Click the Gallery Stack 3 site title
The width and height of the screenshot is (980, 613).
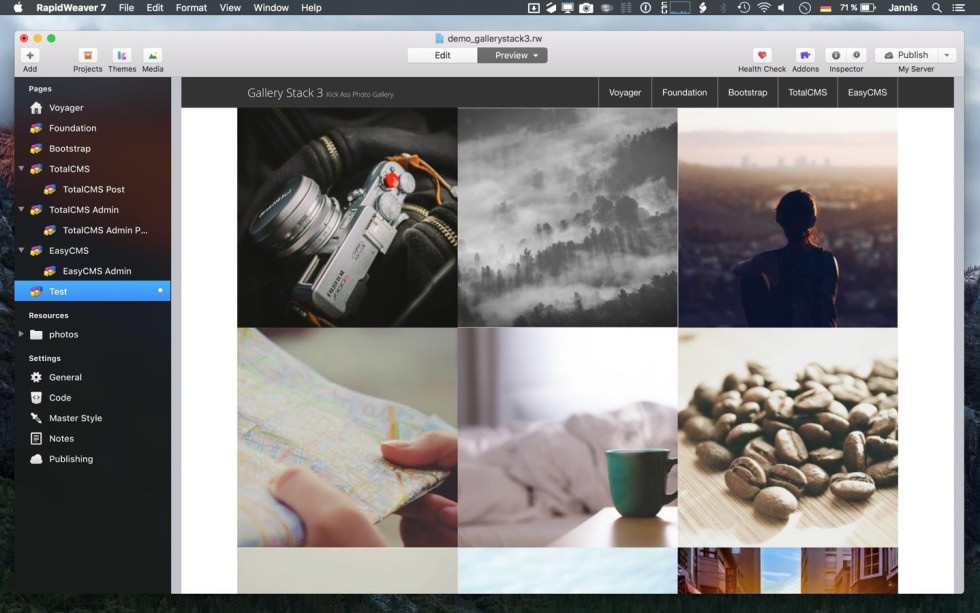pyautogui.click(x=285, y=93)
